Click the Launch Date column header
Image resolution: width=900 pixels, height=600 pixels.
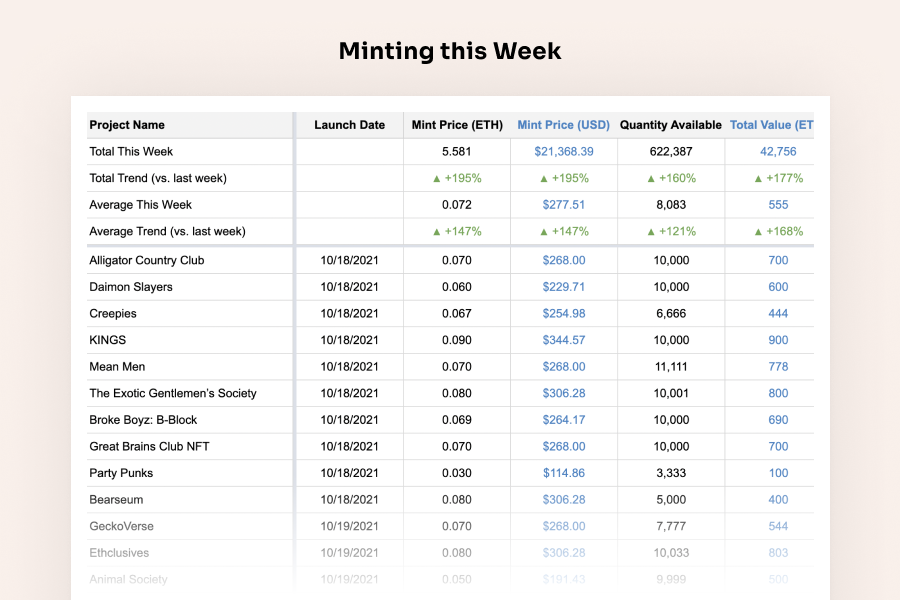[x=349, y=125]
